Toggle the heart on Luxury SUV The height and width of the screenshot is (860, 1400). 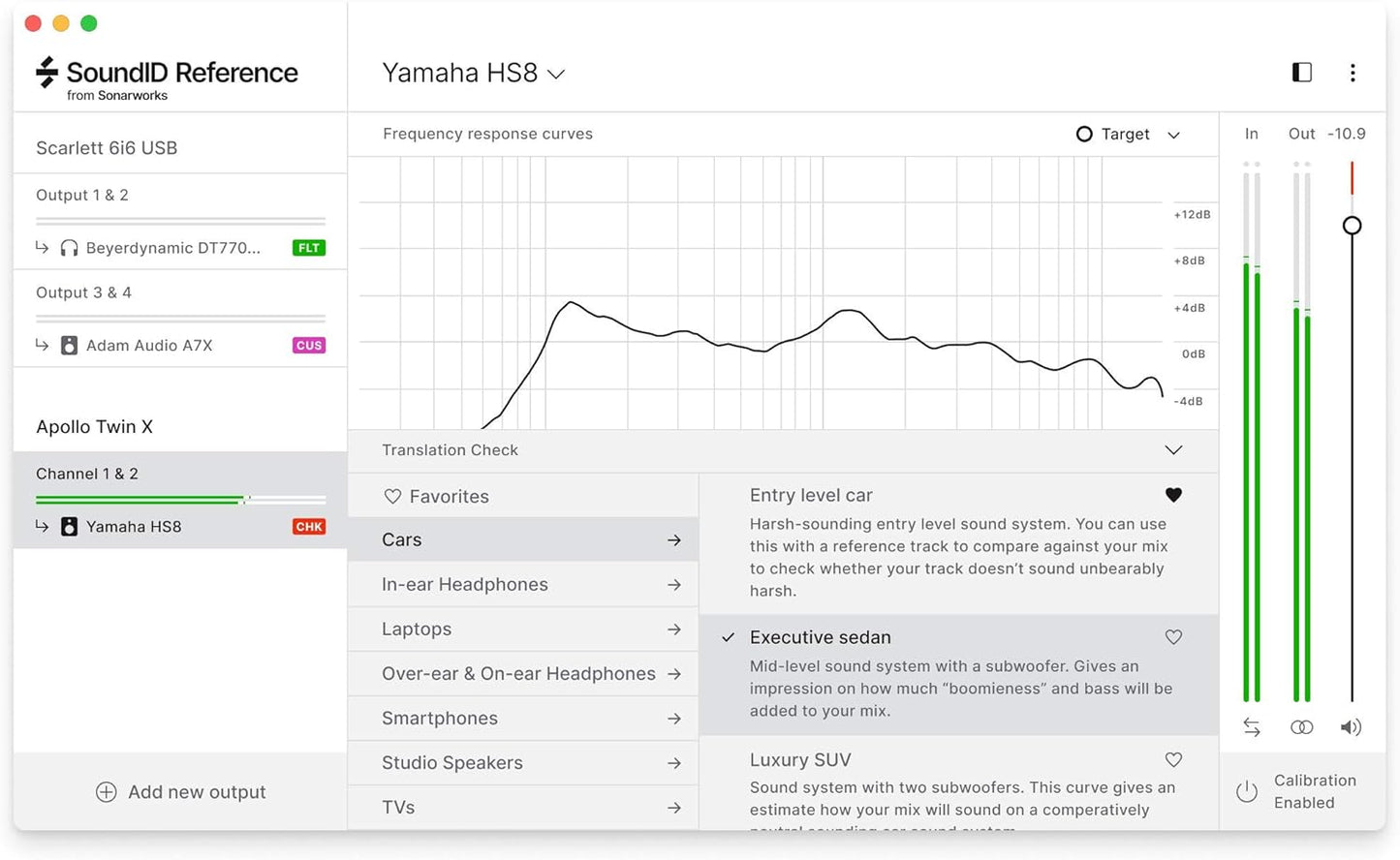pyautogui.click(x=1173, y=760)
